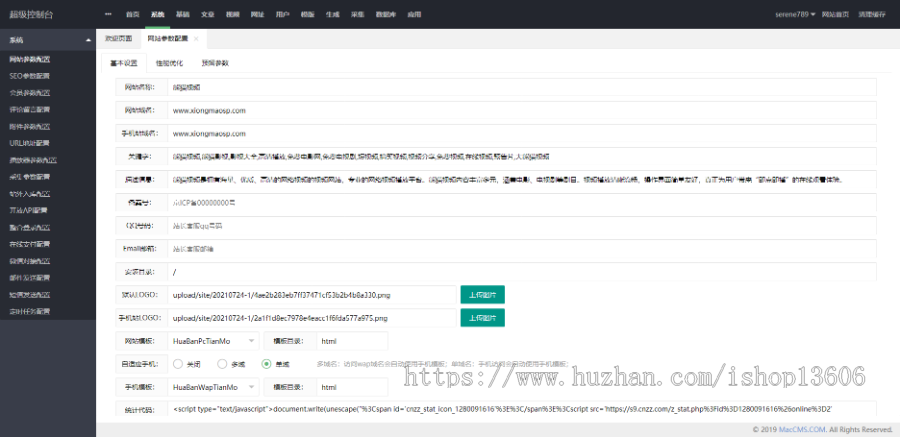The width and height of the screenshot is (900, 437).
Task: Open the 系统 top menu
Action: coord(157,14)
